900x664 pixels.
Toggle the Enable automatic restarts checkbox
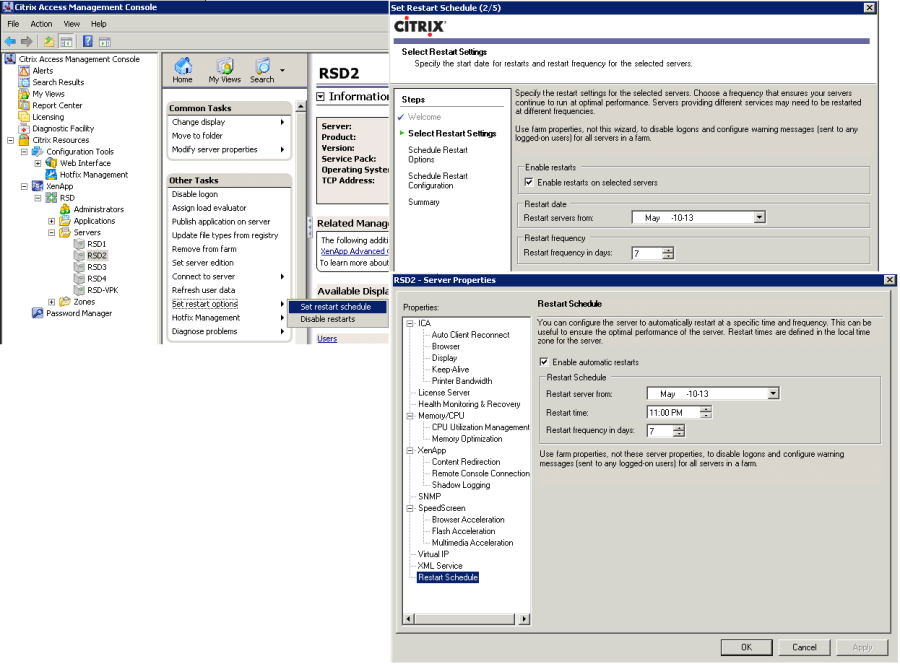click(543, 362)
